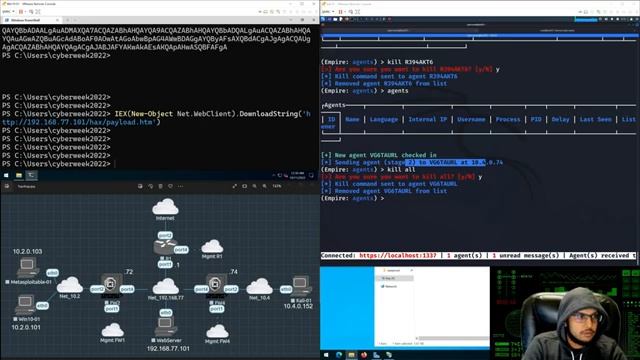Click eth0 label above WebServer
640x360 pixels.
(166, 313)
